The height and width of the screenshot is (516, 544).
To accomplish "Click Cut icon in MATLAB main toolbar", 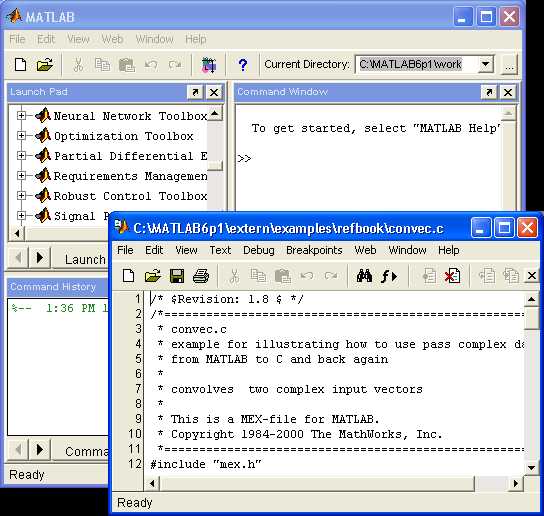I will coord(78,65).
